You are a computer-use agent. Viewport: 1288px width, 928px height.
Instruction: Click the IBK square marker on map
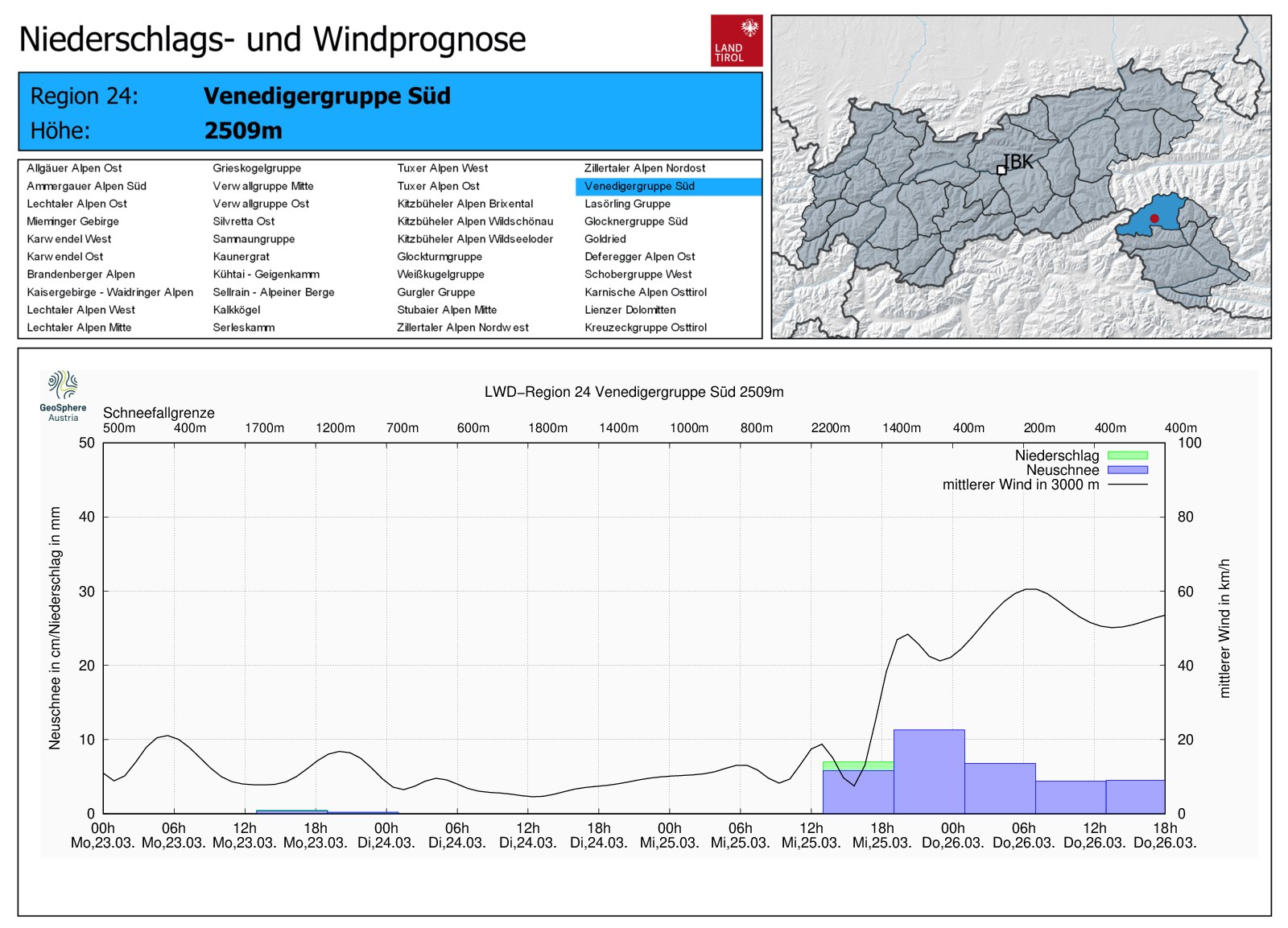[x=1001, y=170]
